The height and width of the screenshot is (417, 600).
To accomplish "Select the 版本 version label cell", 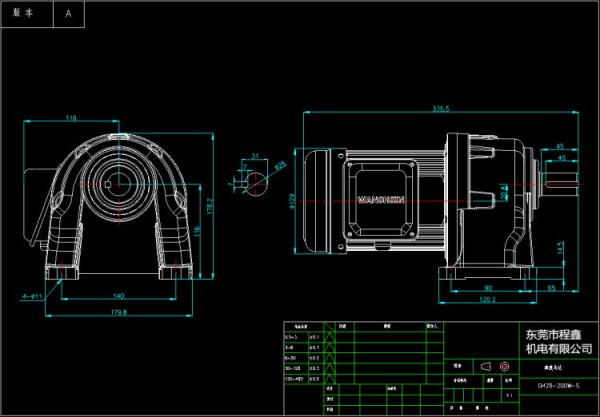I will 24,14.
